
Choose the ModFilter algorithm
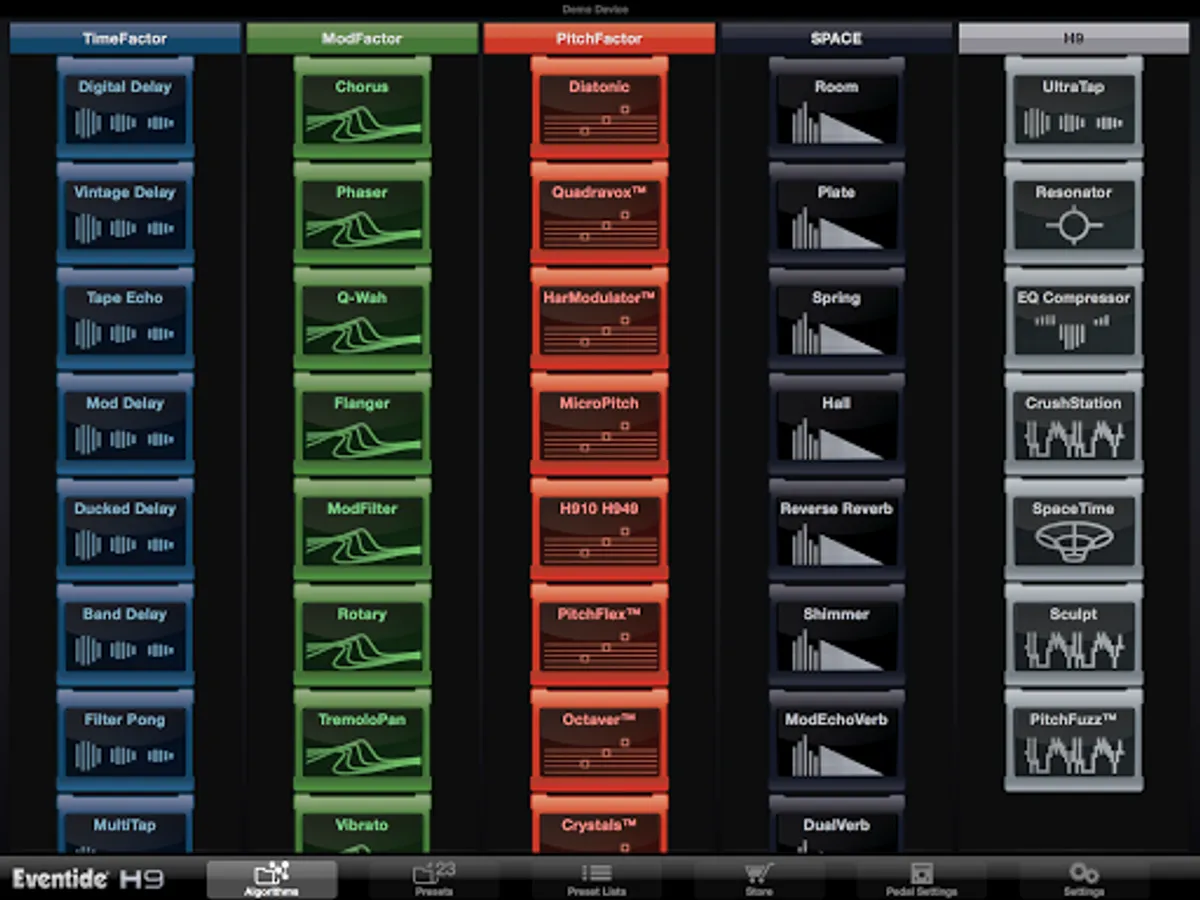pyautogui.click(x=362, y=530)
